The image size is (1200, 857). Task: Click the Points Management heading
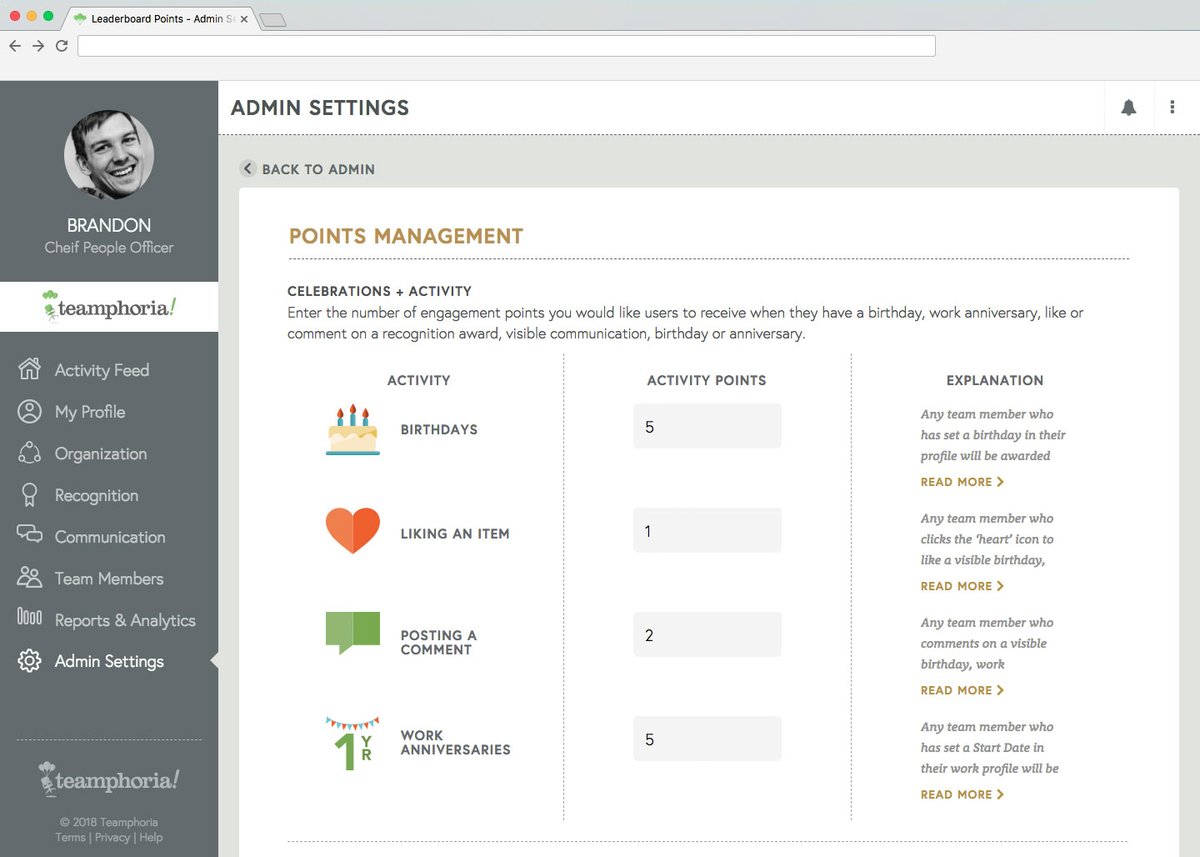click(x=406, y=237)
